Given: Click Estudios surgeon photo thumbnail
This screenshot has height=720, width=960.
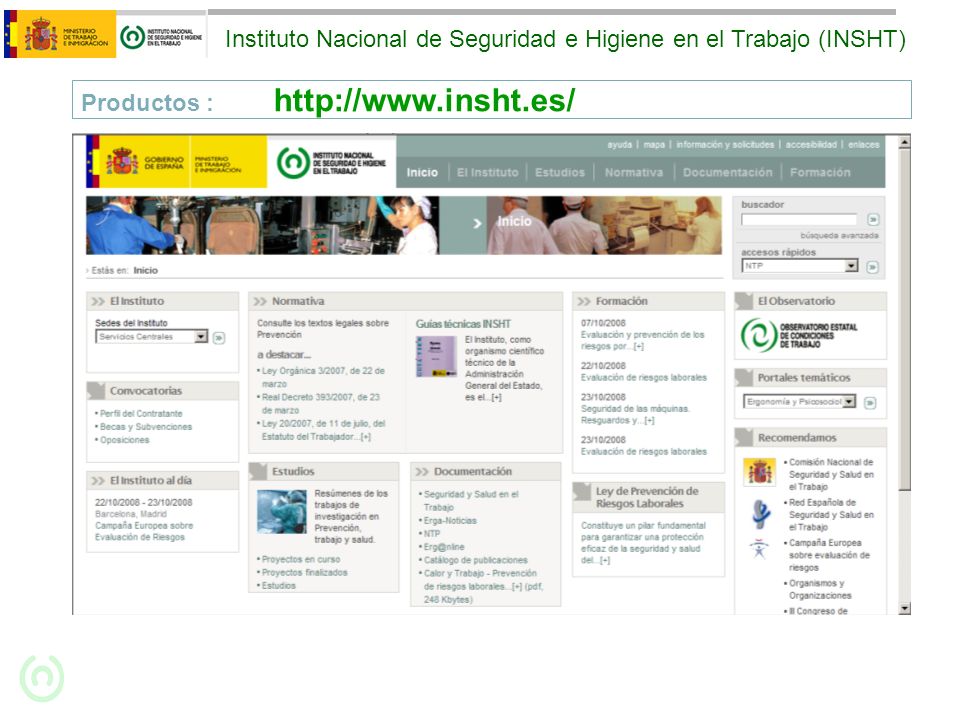Looking at the screenshot, I should [x=282, y=511].
